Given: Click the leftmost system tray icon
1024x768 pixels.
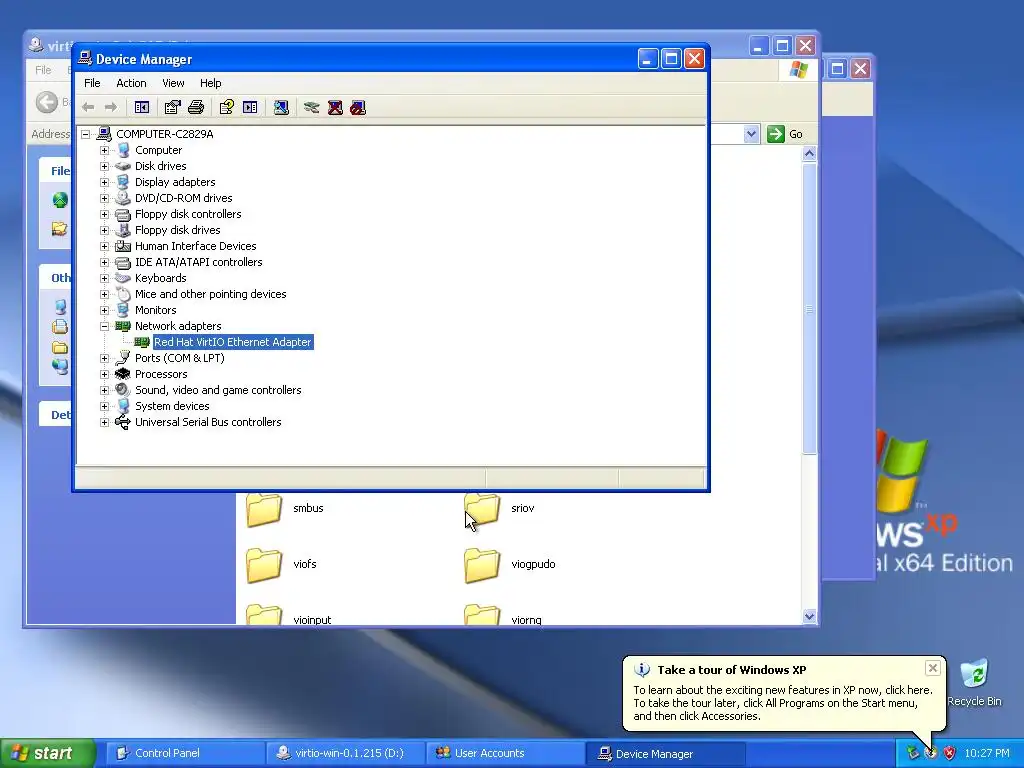Looking at the screenshot, I should (913, 753).
